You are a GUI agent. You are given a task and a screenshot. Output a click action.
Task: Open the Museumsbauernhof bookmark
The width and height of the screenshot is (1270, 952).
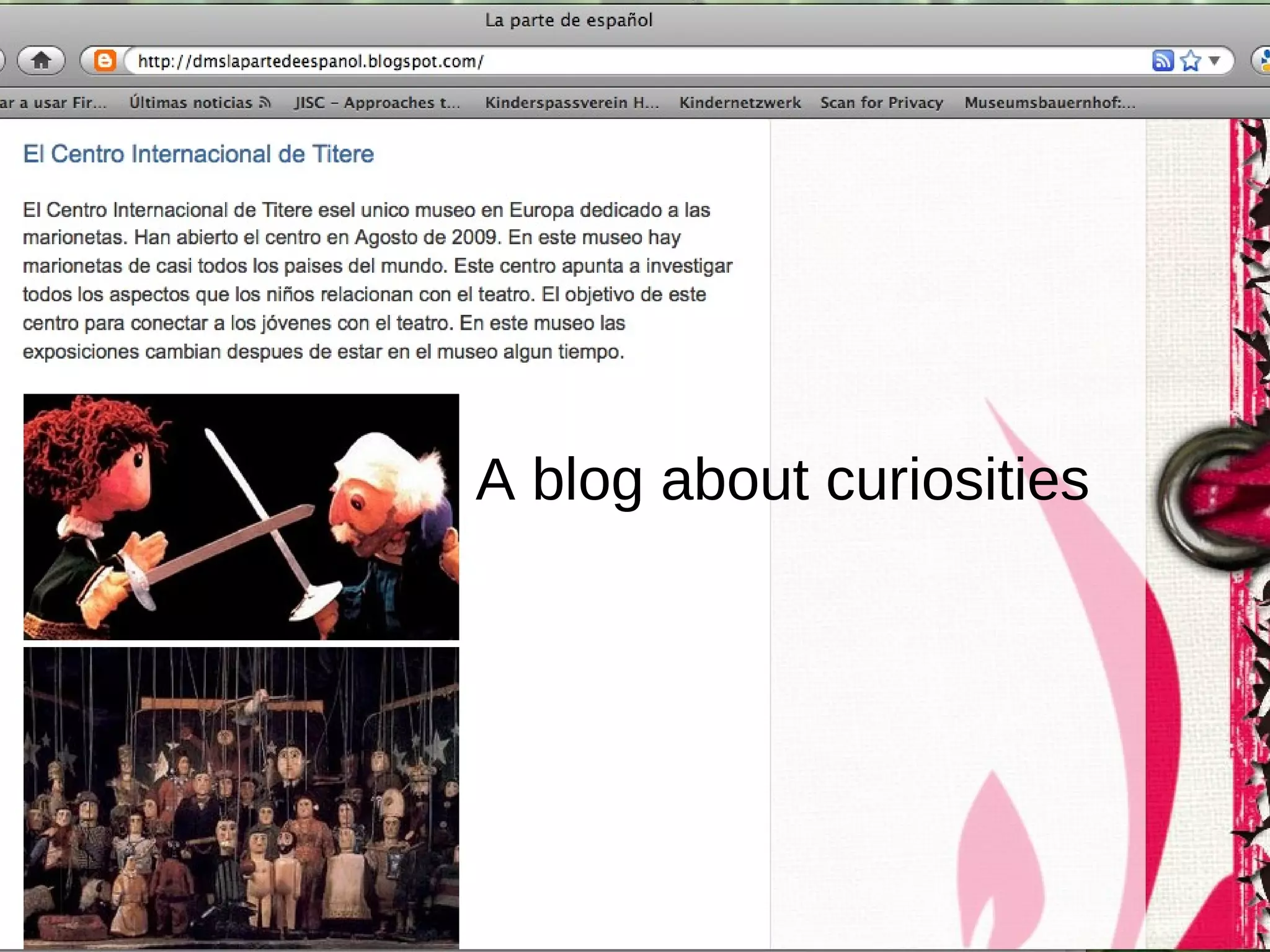point(1050,102)
